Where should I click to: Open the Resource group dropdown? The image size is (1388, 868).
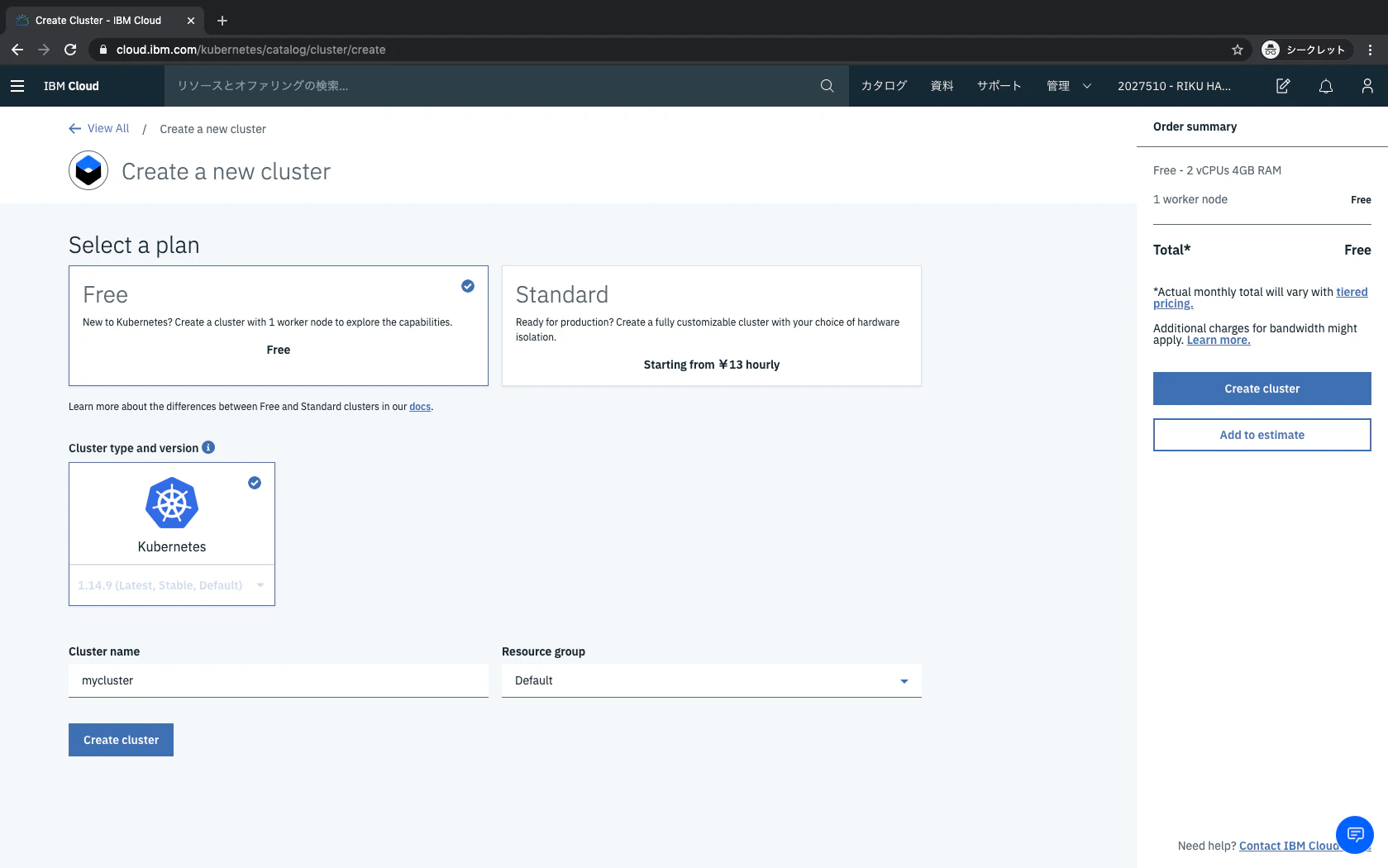point(712,680)
